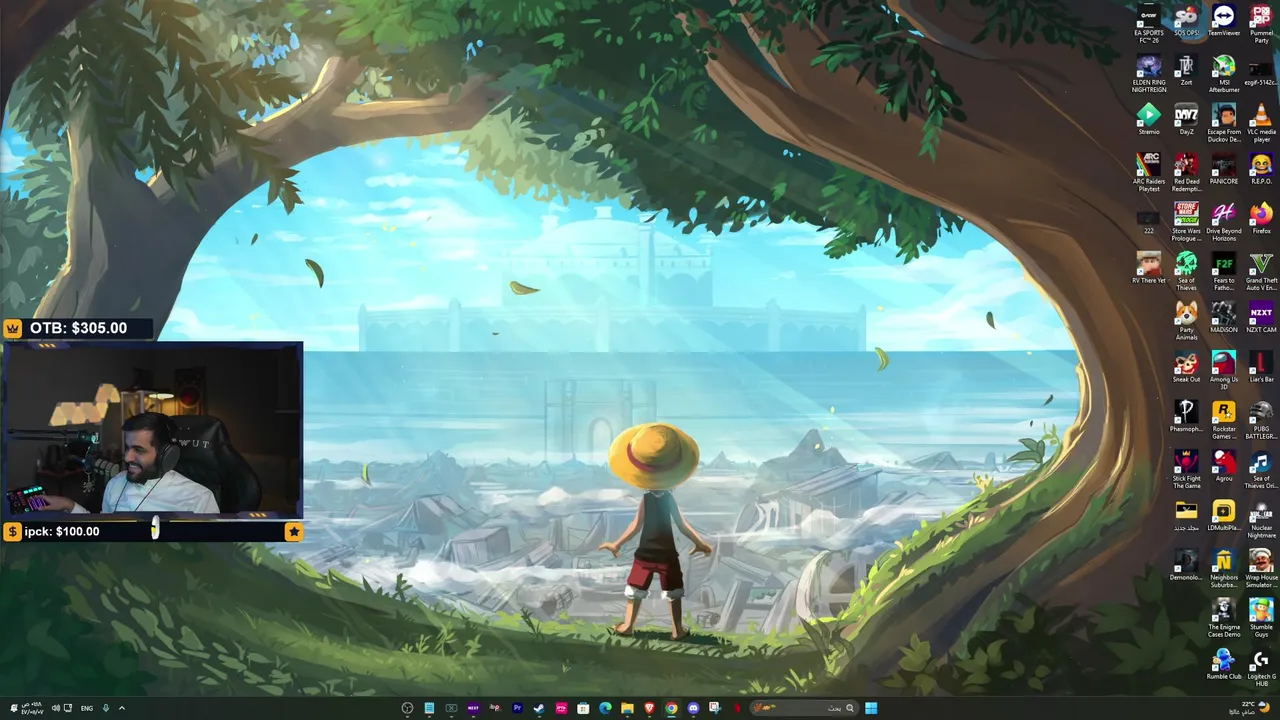
Task: Click the ENG language indicator
Action: click(x=87, y=708)
